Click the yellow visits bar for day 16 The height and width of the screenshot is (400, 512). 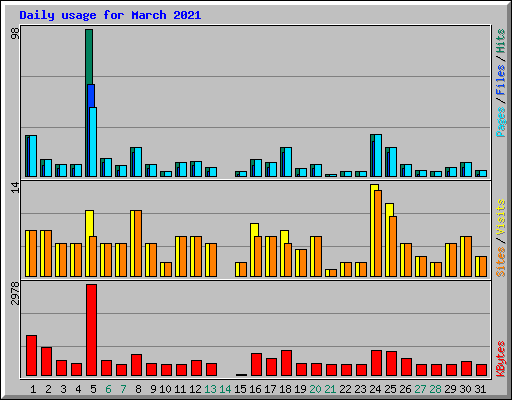(253, 250)
